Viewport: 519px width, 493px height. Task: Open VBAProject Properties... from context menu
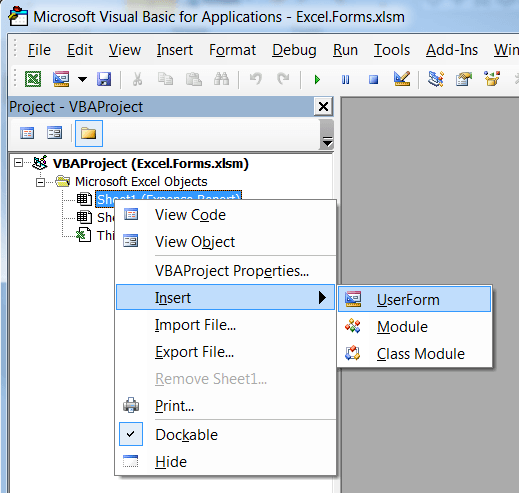coord(225,271)
